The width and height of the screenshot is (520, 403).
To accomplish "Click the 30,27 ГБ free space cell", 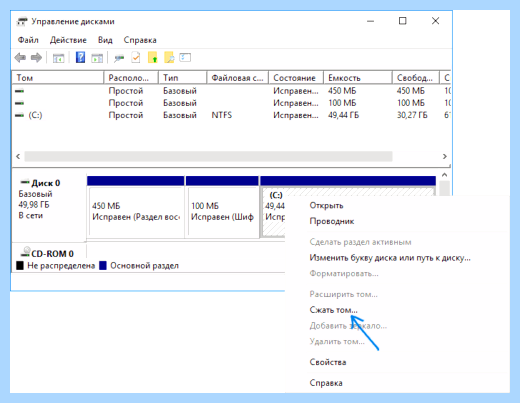I will point(412,115).
